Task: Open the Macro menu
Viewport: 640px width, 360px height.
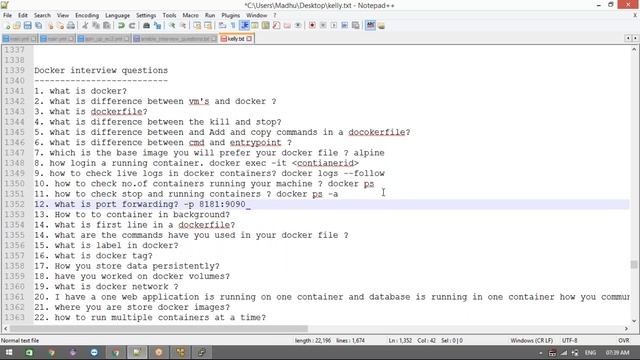Action: pos(191,16)
